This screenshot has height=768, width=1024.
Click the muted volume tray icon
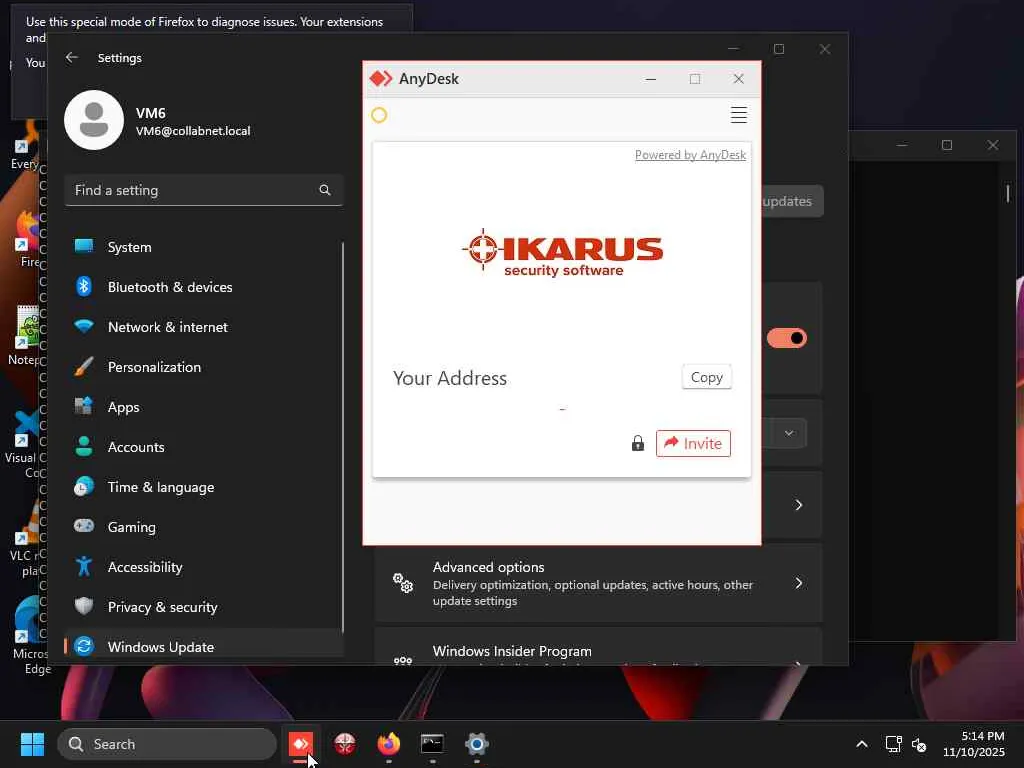tap(919, 744)
